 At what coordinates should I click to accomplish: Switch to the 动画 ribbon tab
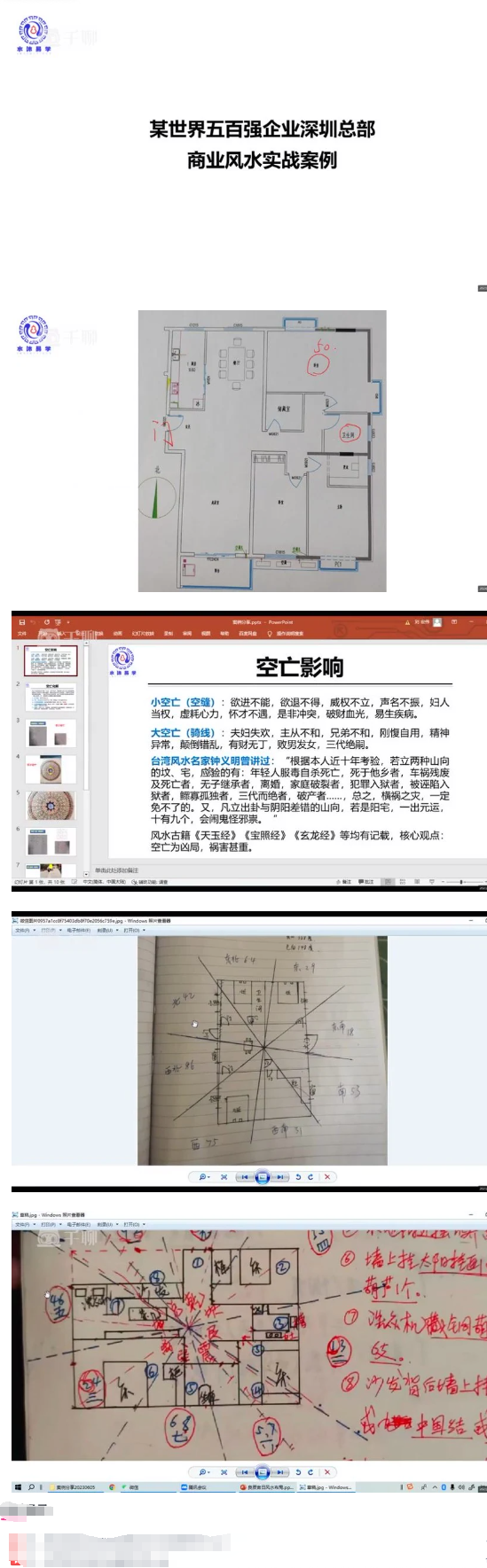click(117, 634)
